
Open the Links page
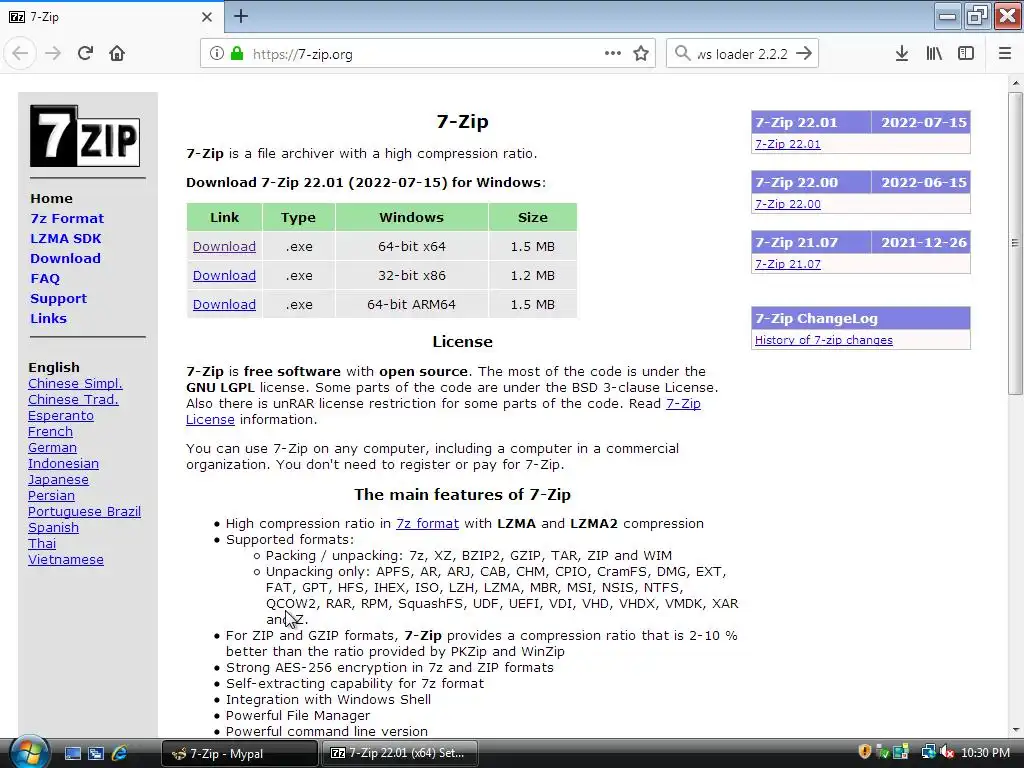(48, 319)
